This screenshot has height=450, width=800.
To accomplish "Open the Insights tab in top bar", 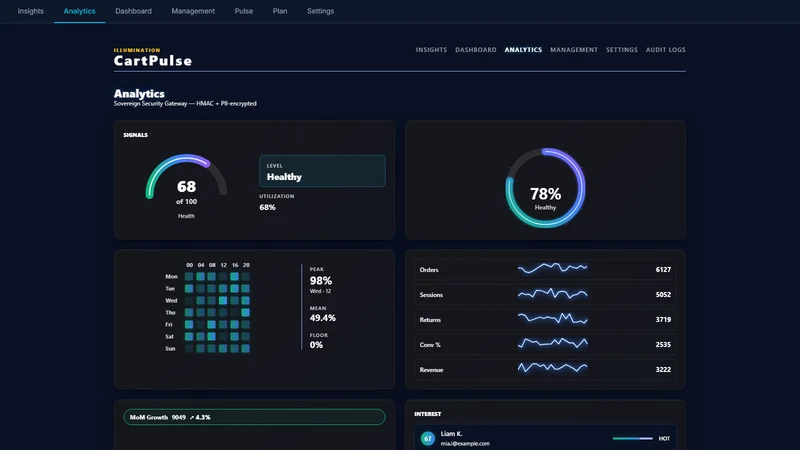I will coord(31,11).
